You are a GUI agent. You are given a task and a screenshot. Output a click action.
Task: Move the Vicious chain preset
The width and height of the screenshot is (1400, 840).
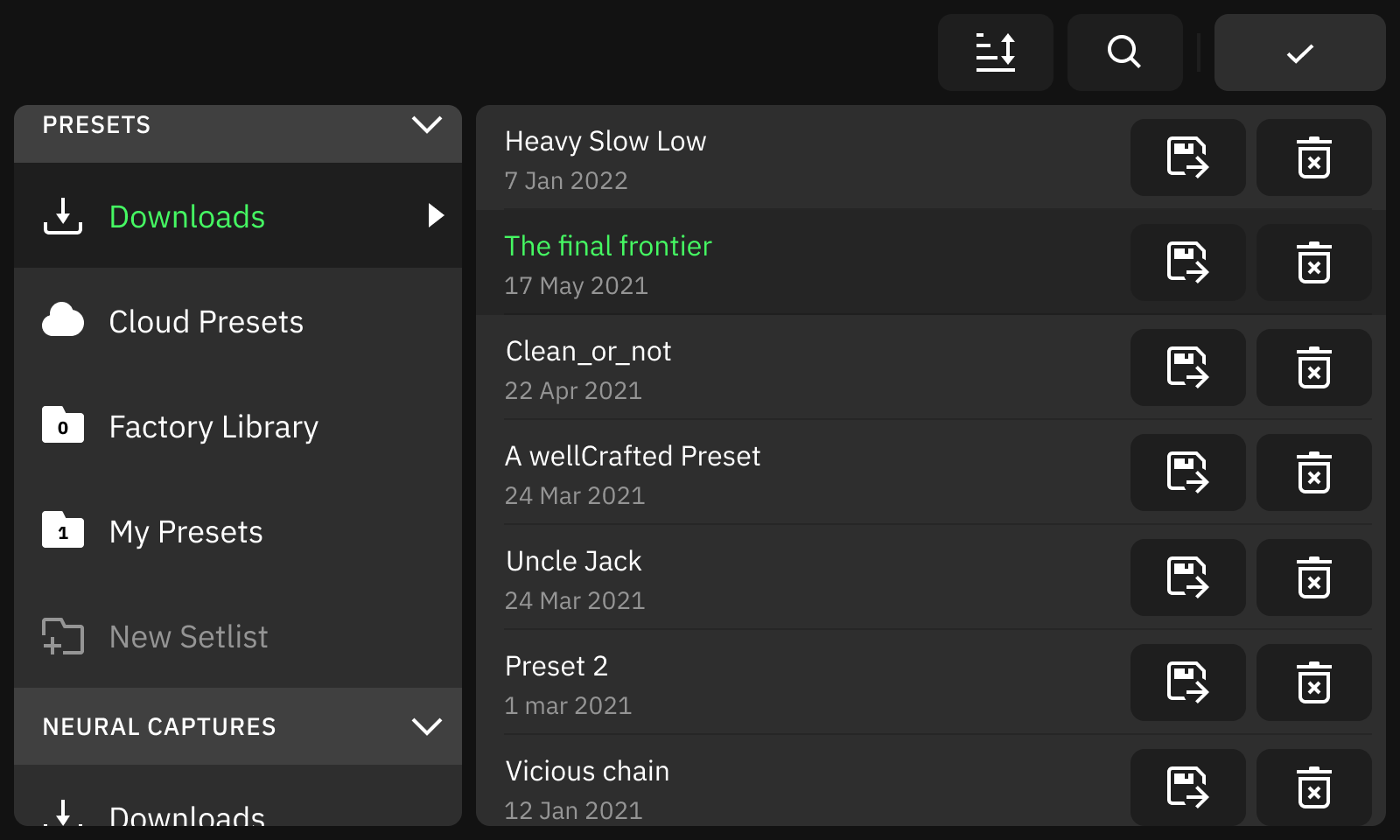(1187, 787)
